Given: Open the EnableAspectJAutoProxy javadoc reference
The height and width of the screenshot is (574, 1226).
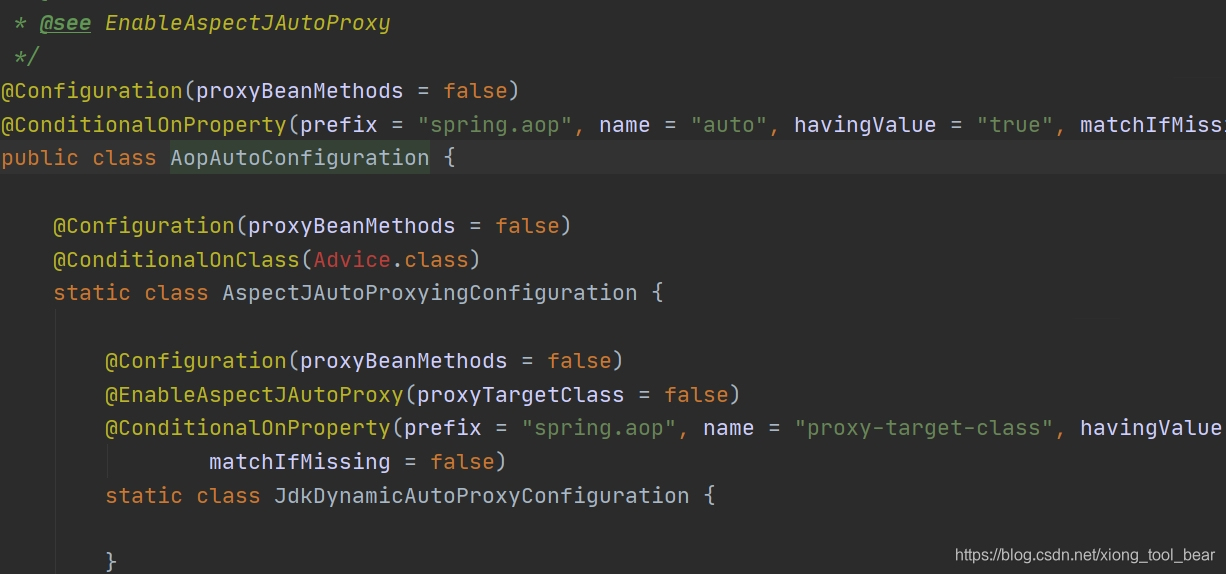Looking at the screenshot, I should coord(247,22).
